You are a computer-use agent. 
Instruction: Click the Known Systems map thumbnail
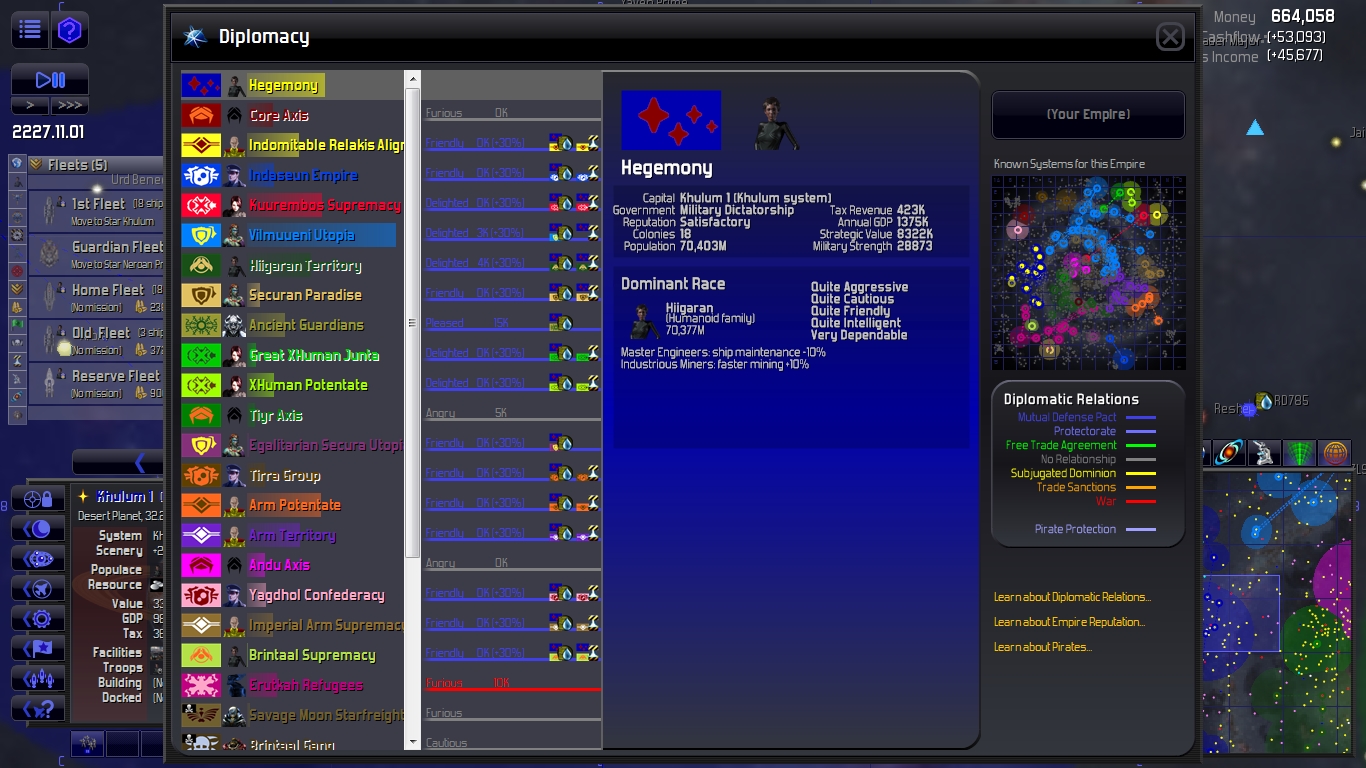1089,273
